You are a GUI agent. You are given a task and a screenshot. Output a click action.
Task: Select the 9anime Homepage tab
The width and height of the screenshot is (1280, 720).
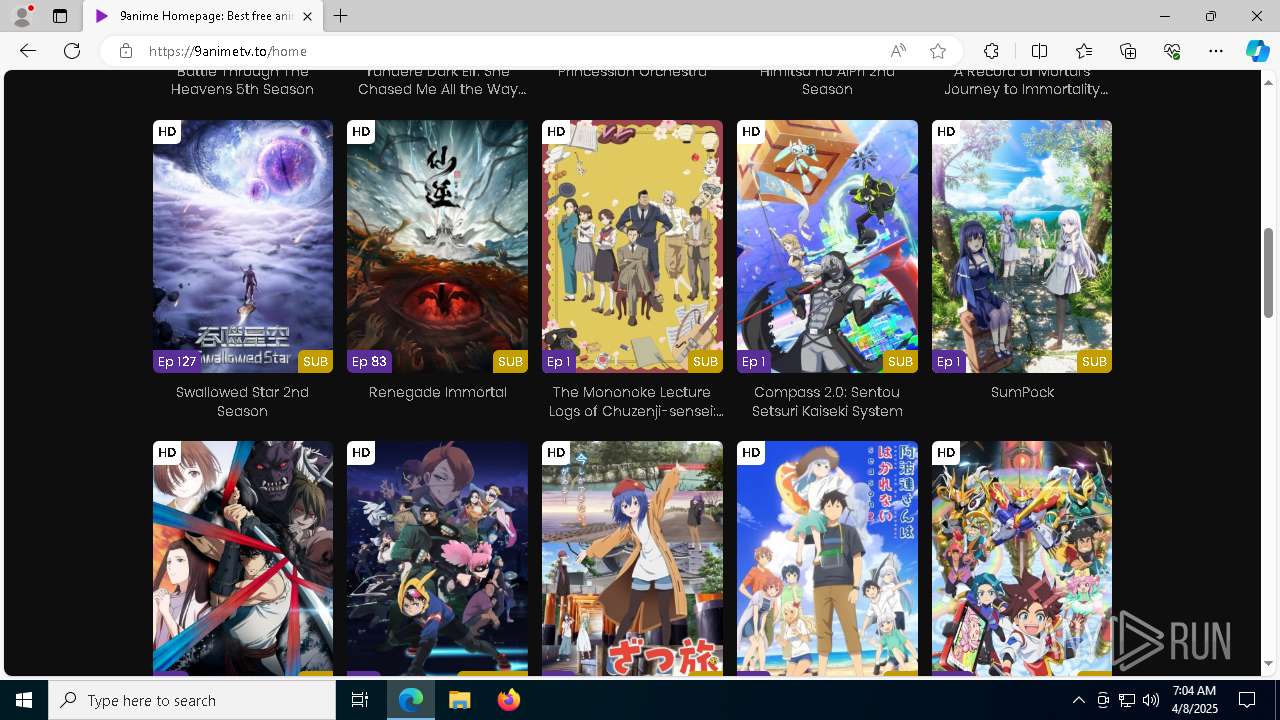(203, 16)
